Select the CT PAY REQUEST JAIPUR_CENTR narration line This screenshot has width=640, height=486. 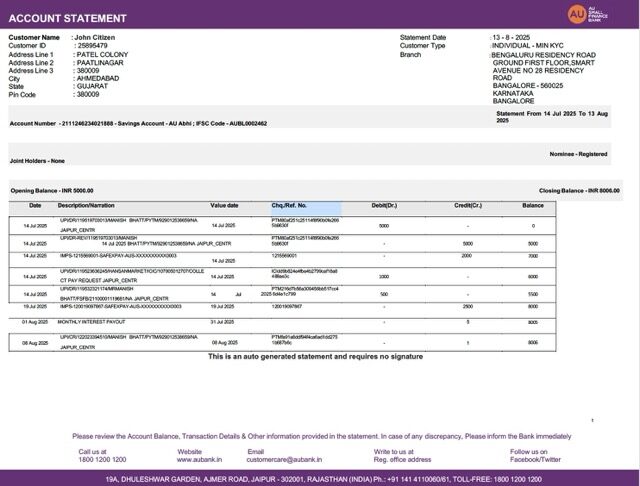coord(99,281)
